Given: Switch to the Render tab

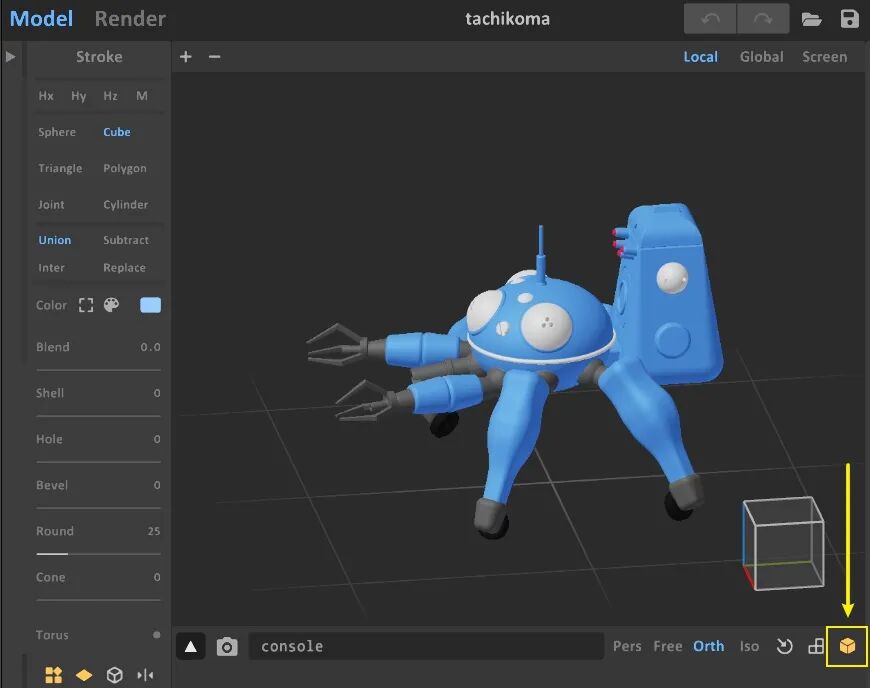Looking at the screenshot, I should [x=130, y=19].
